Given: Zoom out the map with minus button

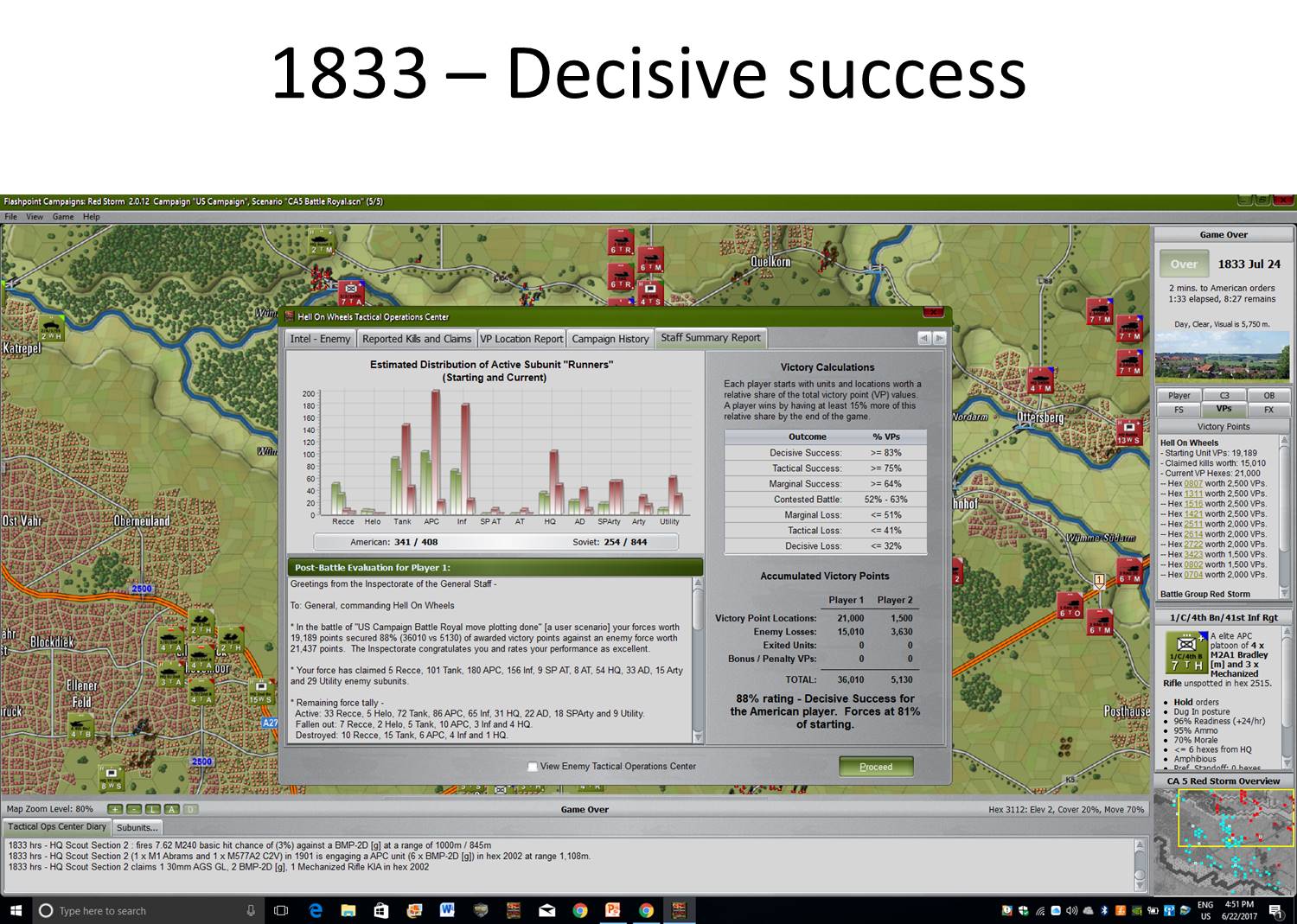Looking at the screenshot, I should click(x=133, y=810).
